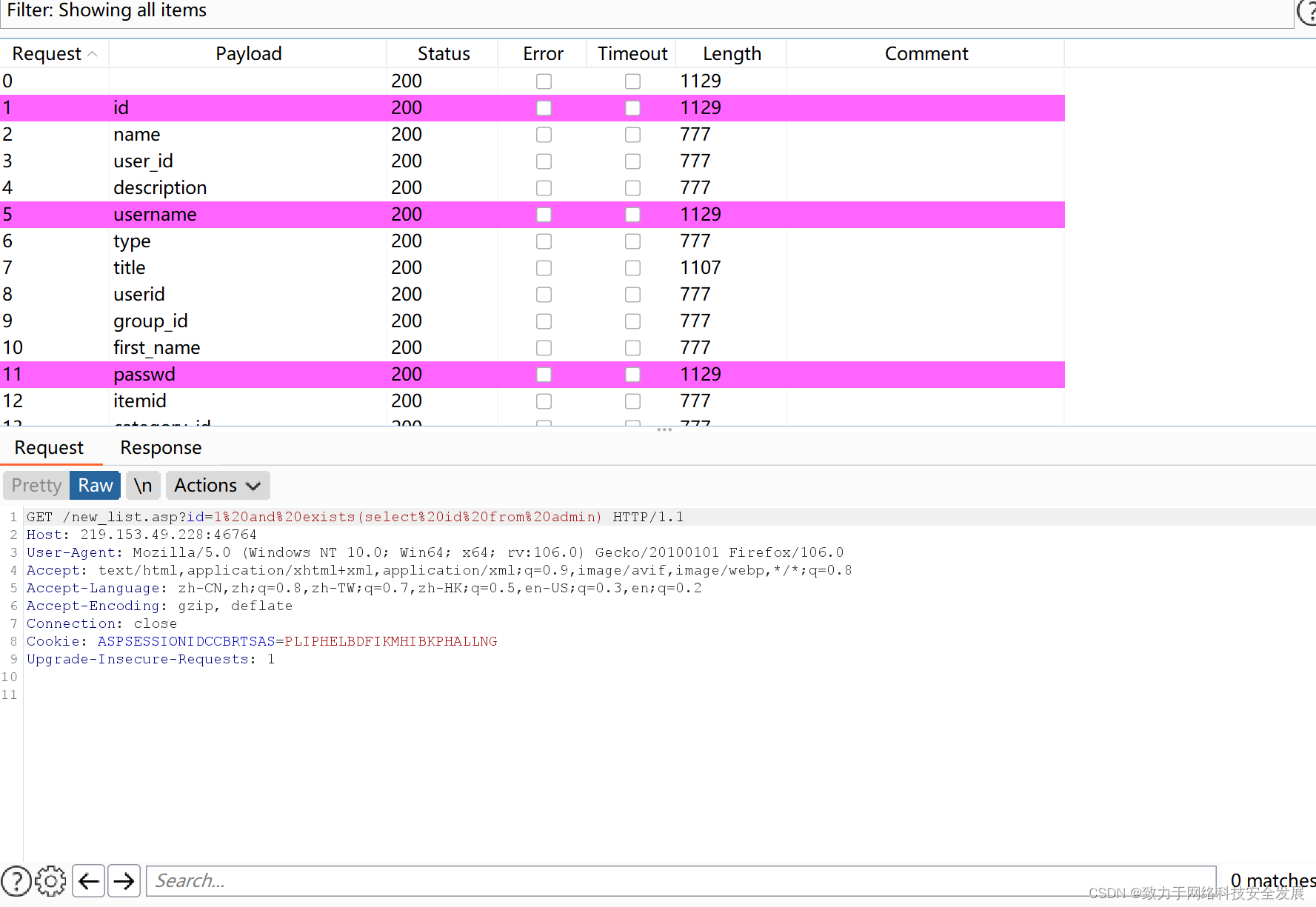Sort by Status column header
Image resolution: width=1316 pixels, height=907 pixels.
click(443, 54)
